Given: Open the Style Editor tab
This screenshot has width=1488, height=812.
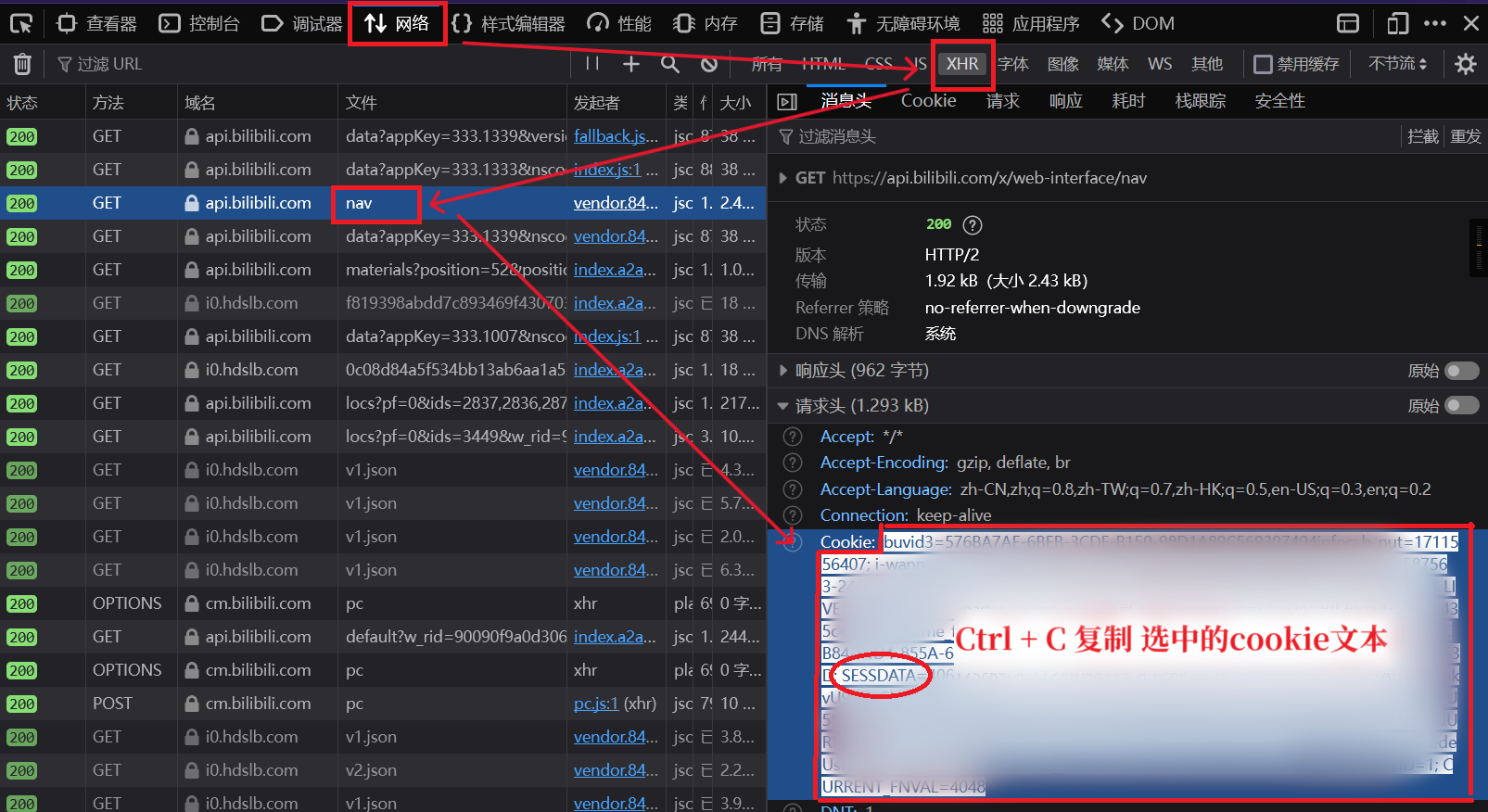Looking at the screenshot, I should coord(508,23).
